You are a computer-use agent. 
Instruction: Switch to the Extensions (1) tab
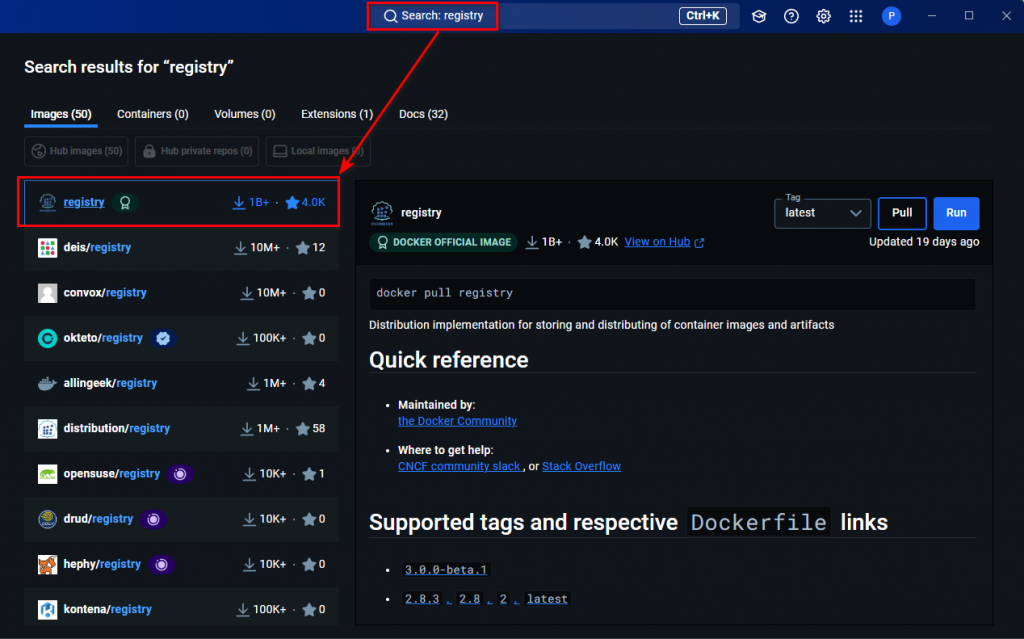tap(337, 114)
